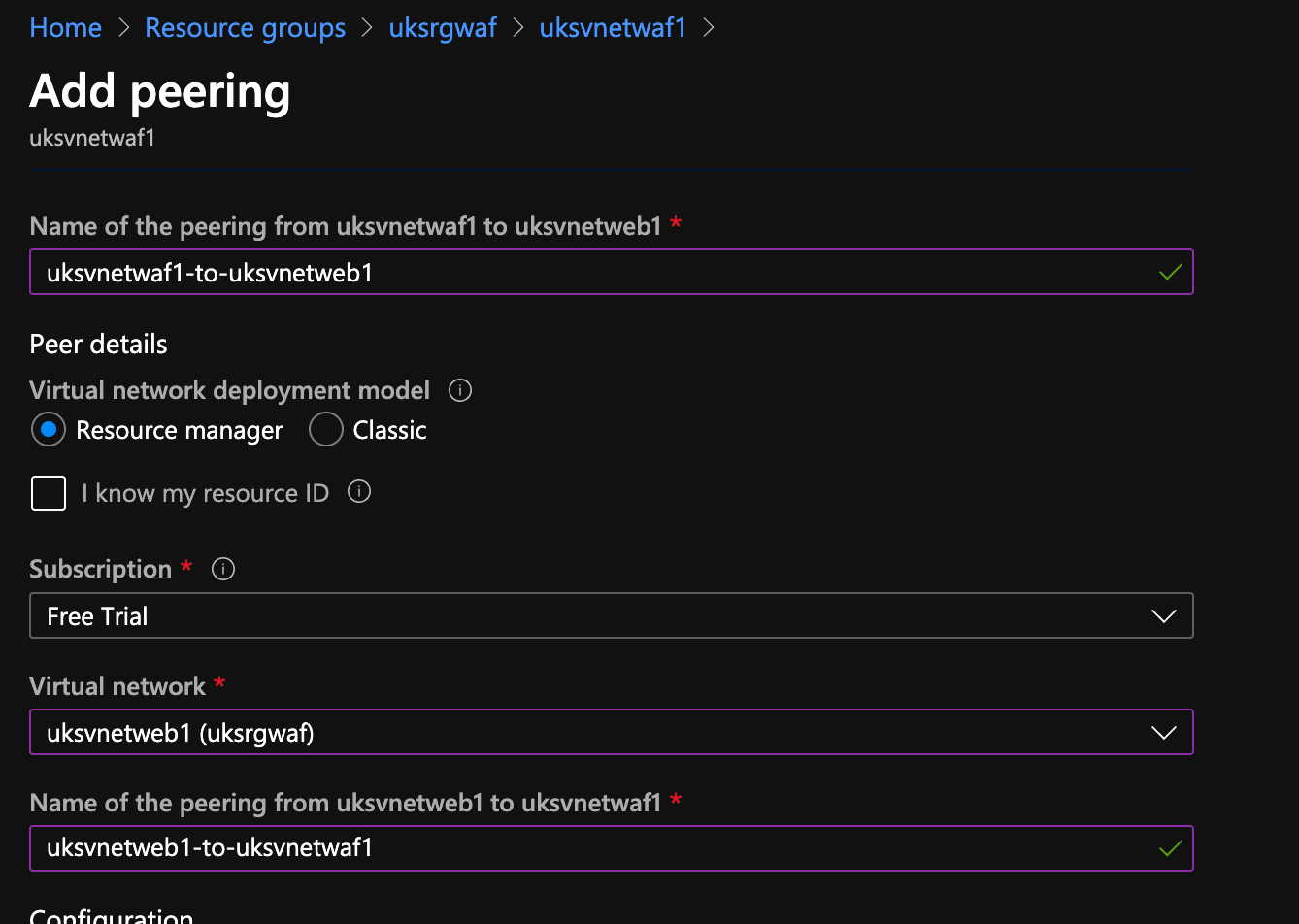
Task: Click chevron separator after Home breadcrumb
Action: pos(123,28)
